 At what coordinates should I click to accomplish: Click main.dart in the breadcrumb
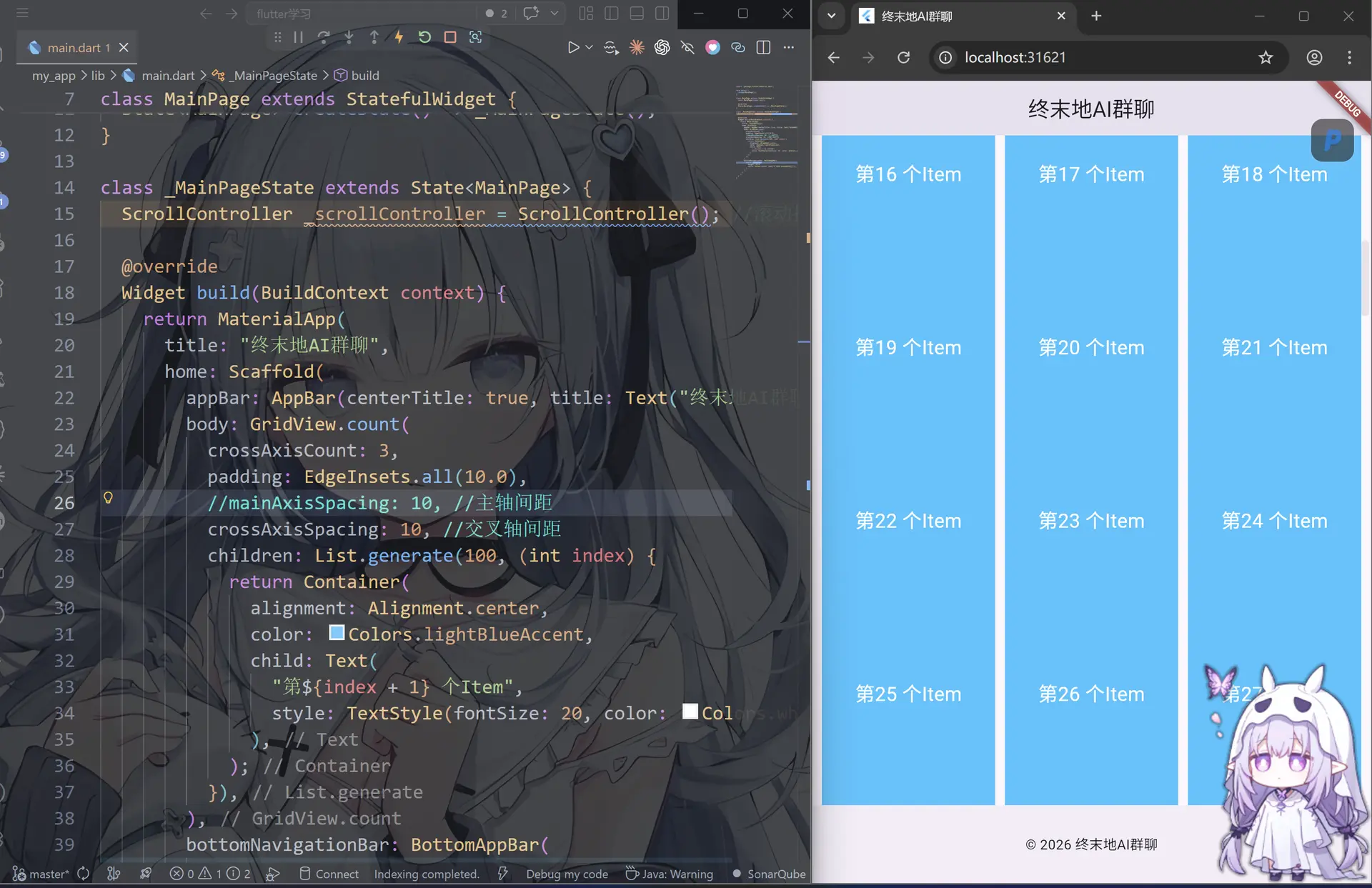(x=167, y=76)
